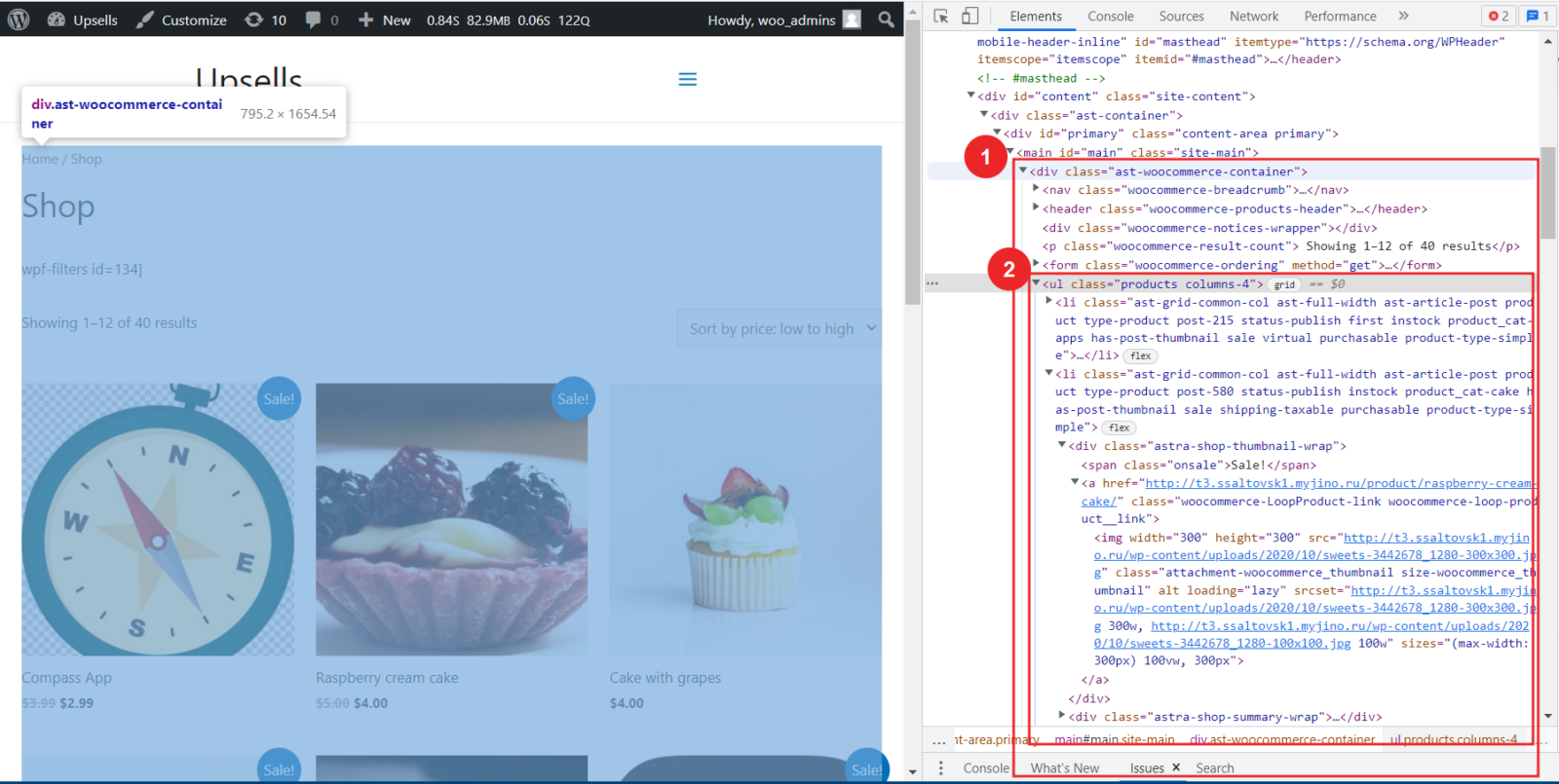Close the Issues drawer tab
1559x784 pixels.
(x=1176, y=767)
